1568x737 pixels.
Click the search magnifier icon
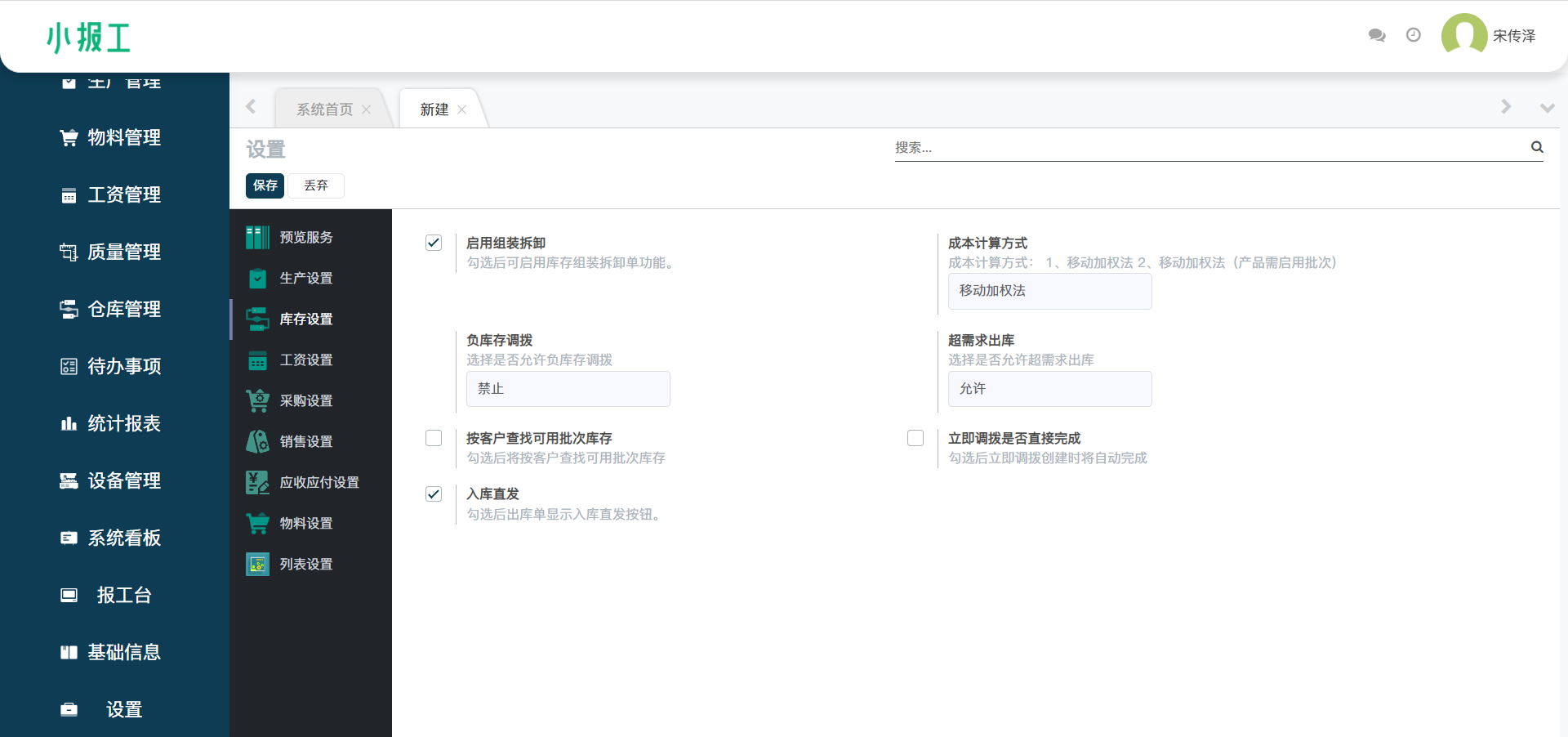1536,147
